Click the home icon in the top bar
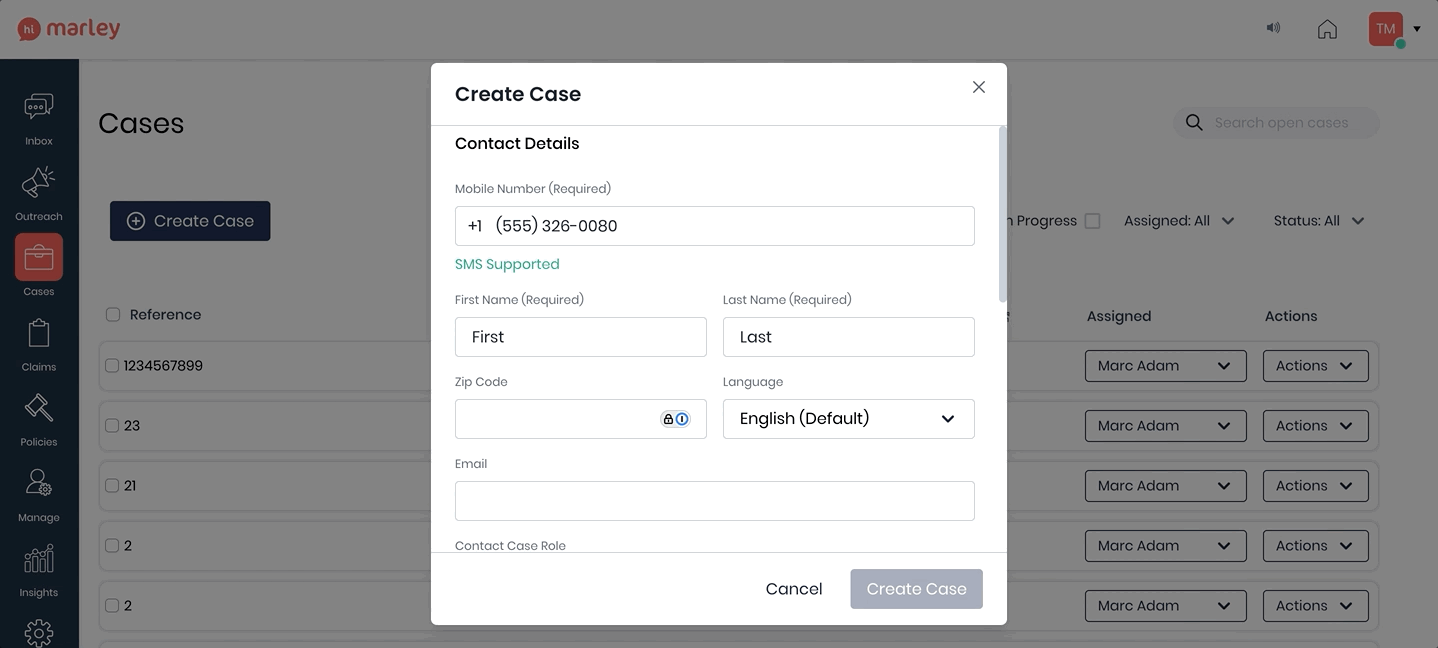This screenshot has height=648, width=1438. click(1327, 28)
